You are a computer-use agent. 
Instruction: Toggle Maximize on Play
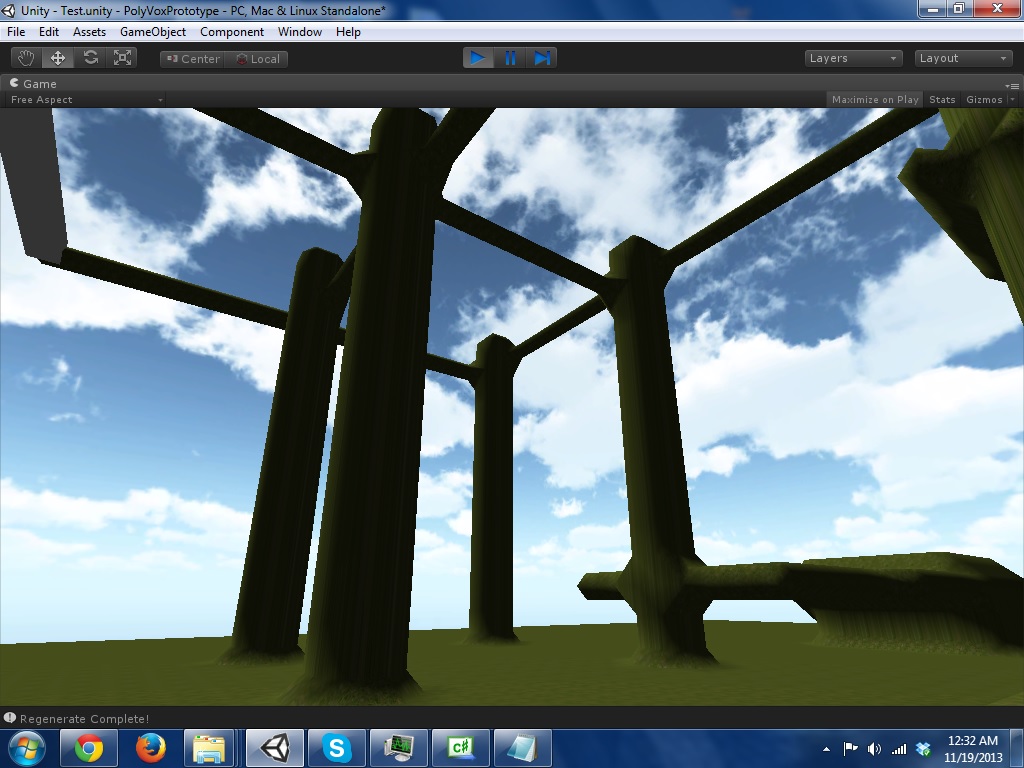[875, 99]
